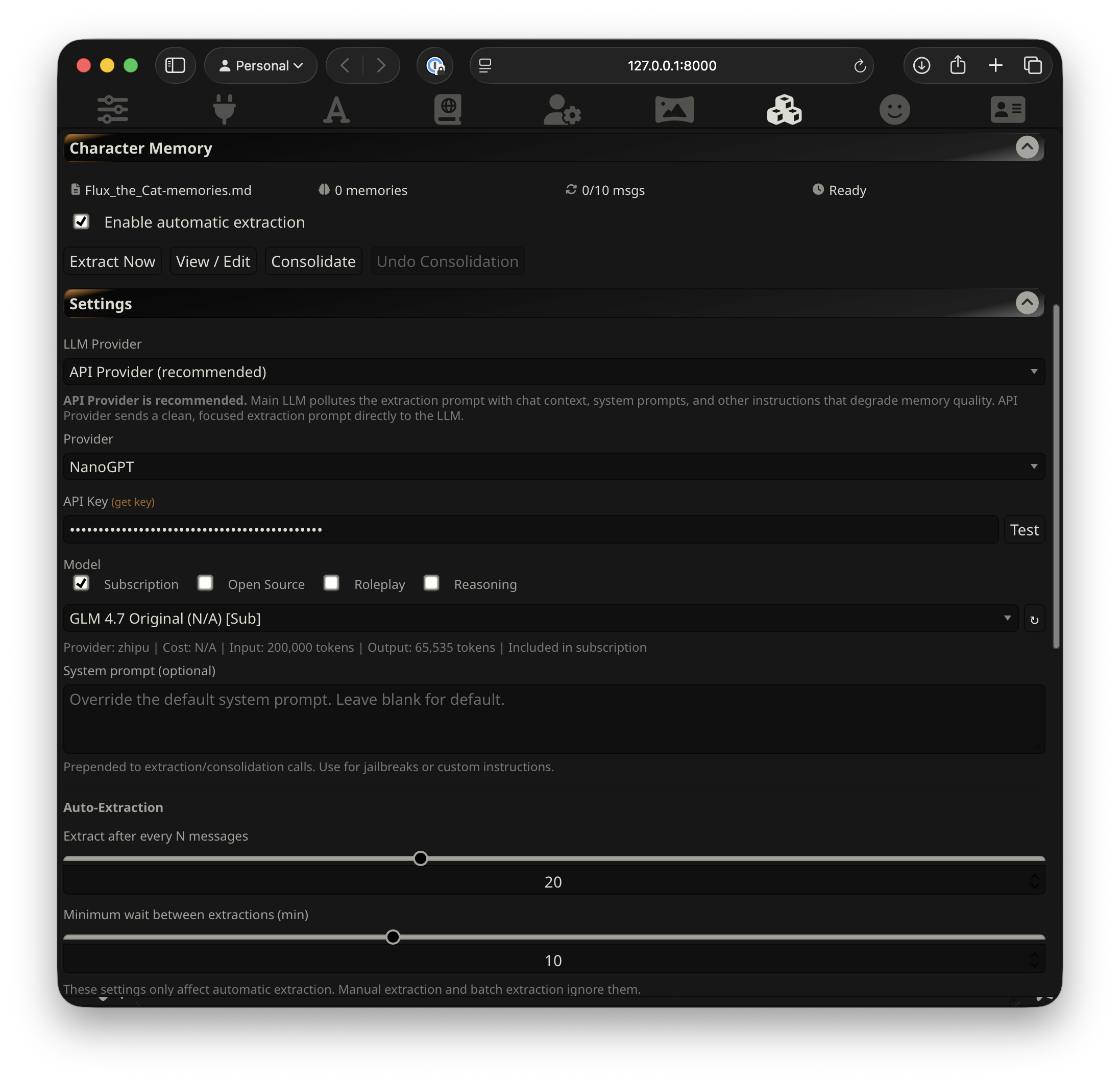
Task: Tick the Reasoning model filter
Action: point(431,583)
